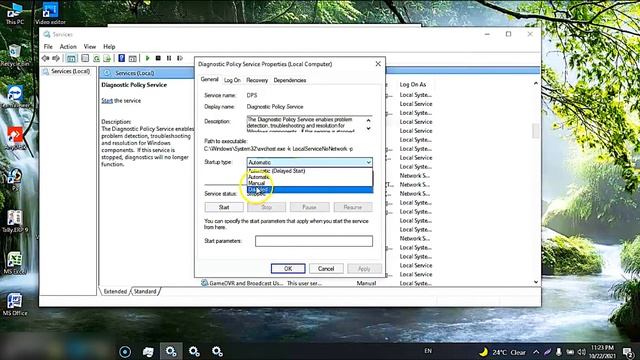Choose Automatic (Delayed Start) from the list
The image size is (640, 360).
coord(309,171)
